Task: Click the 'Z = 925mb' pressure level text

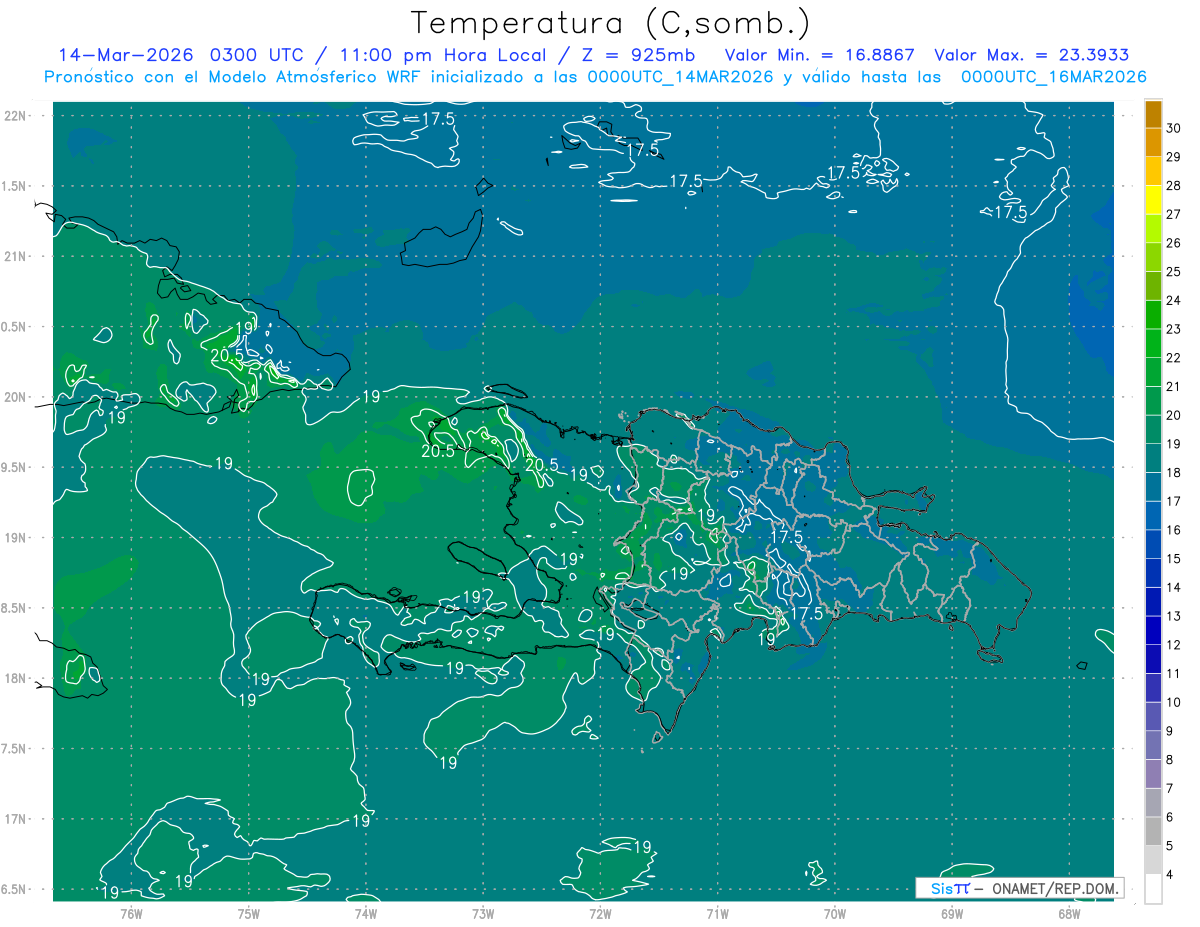Action: 636,55
